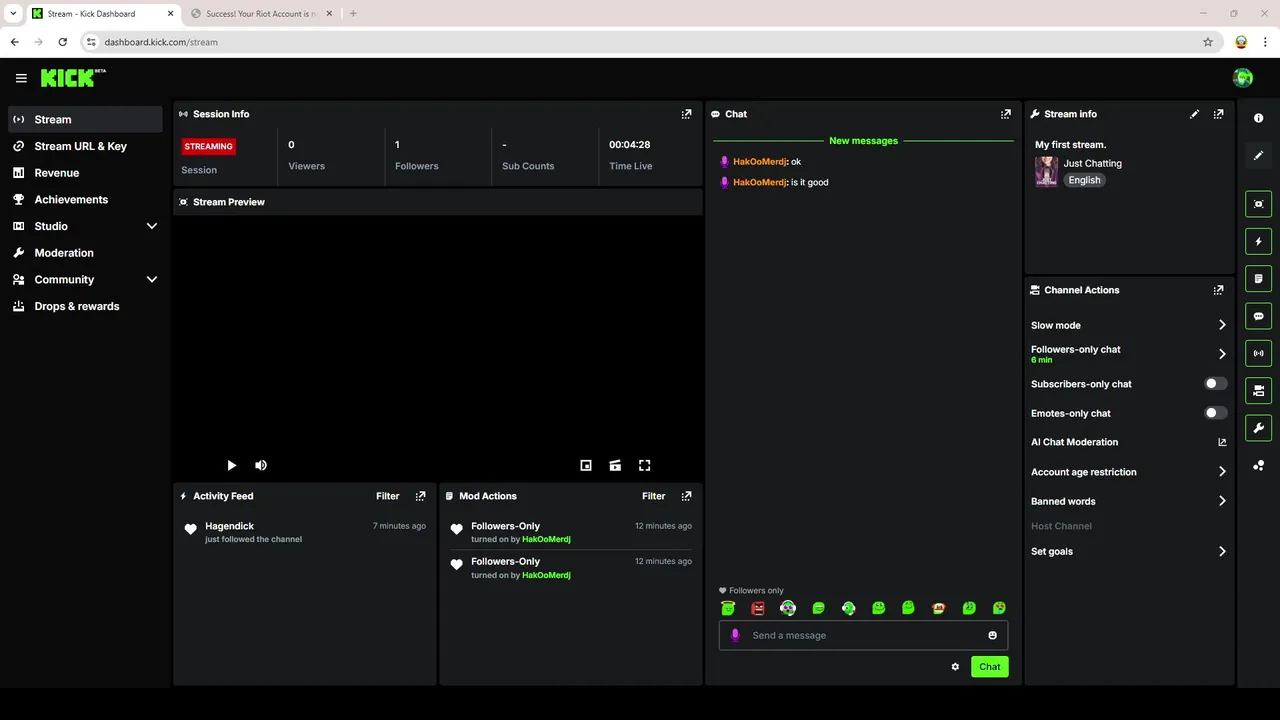Open the hamburger menu beside Kick logo
Screen dimensions: 1280x720
[21, 78]
